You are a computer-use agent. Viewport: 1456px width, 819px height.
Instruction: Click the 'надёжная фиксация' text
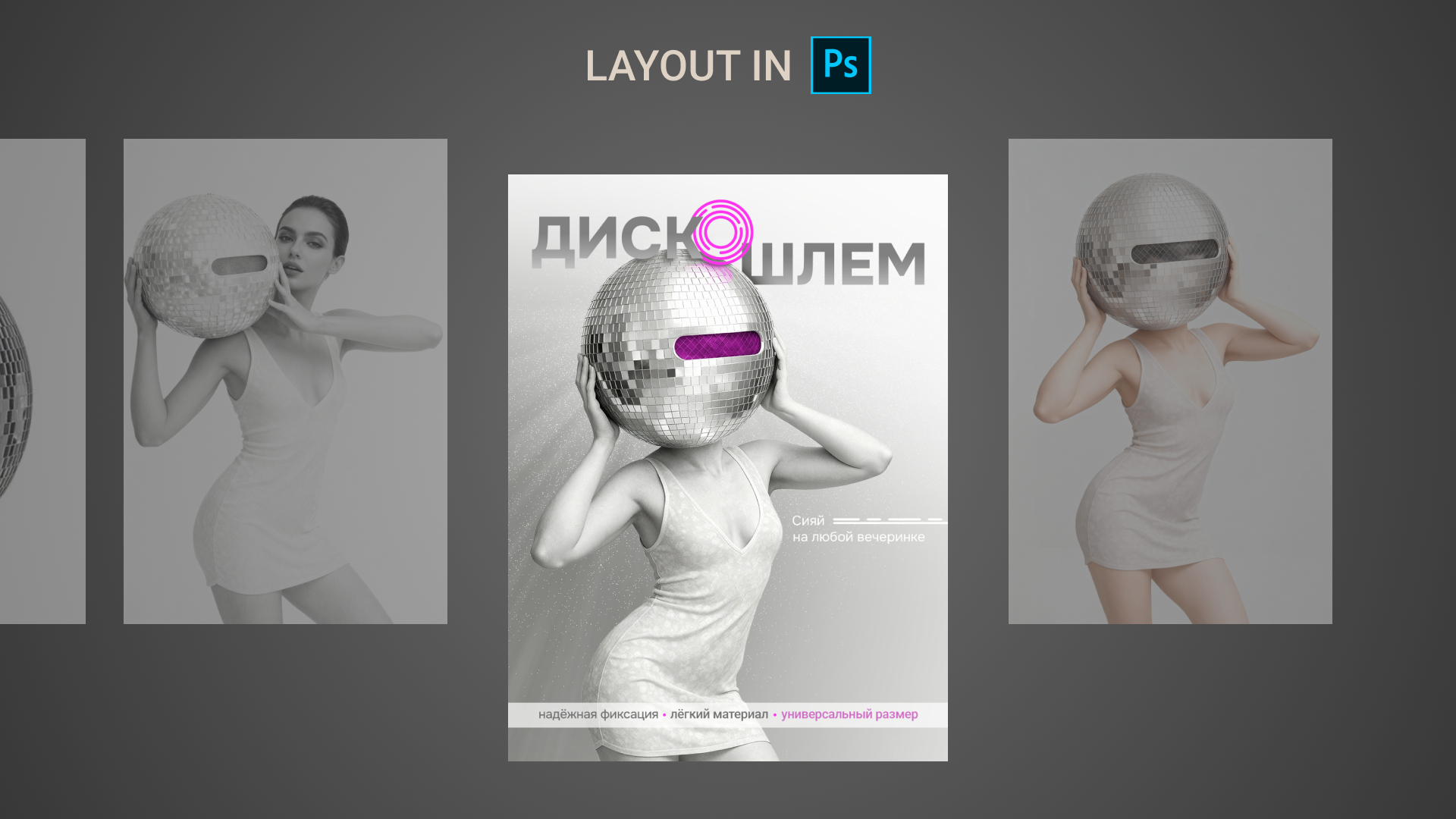point(598,714)
